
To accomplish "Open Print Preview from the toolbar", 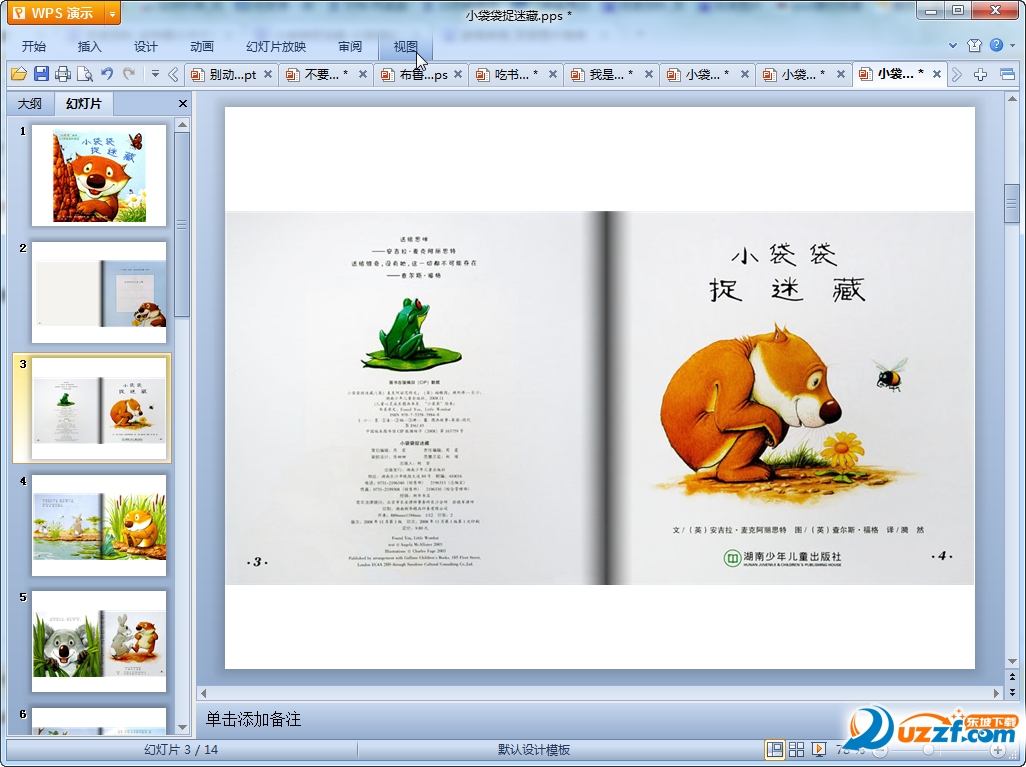I will pyautogui.click(x=84, y=74).
